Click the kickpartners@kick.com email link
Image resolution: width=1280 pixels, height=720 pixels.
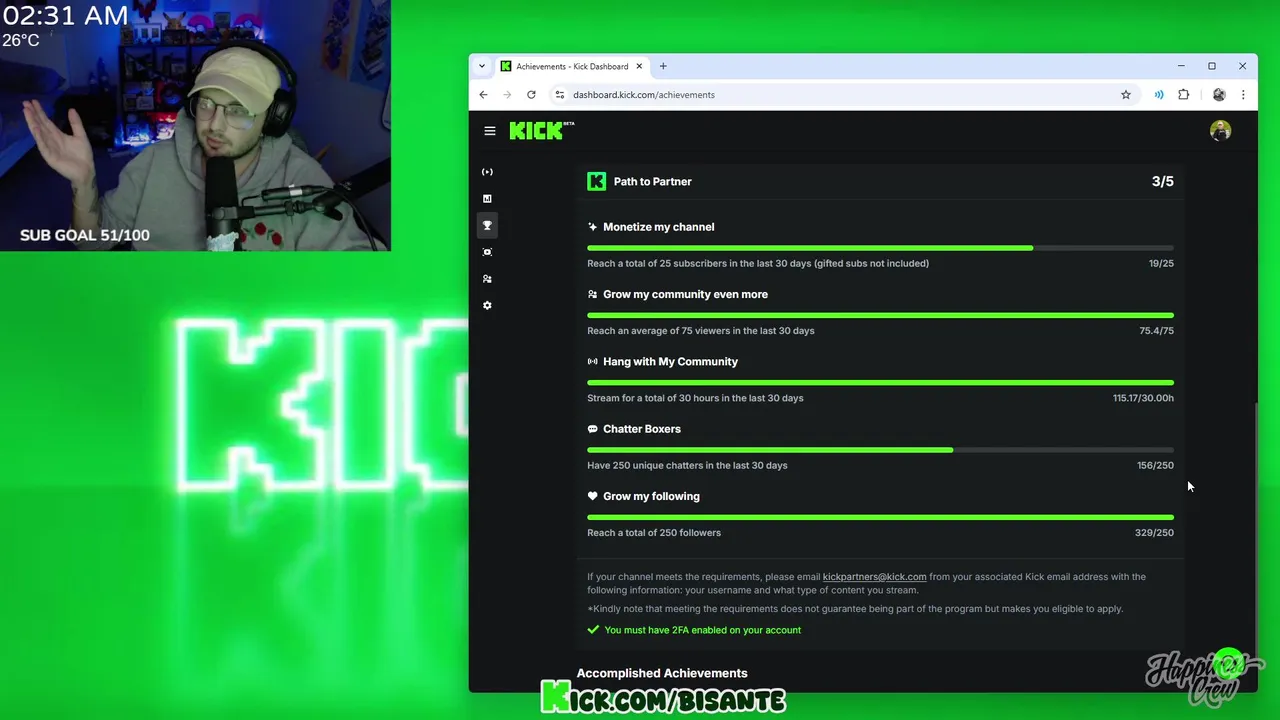pyautogui.click(x=874, y=577)
